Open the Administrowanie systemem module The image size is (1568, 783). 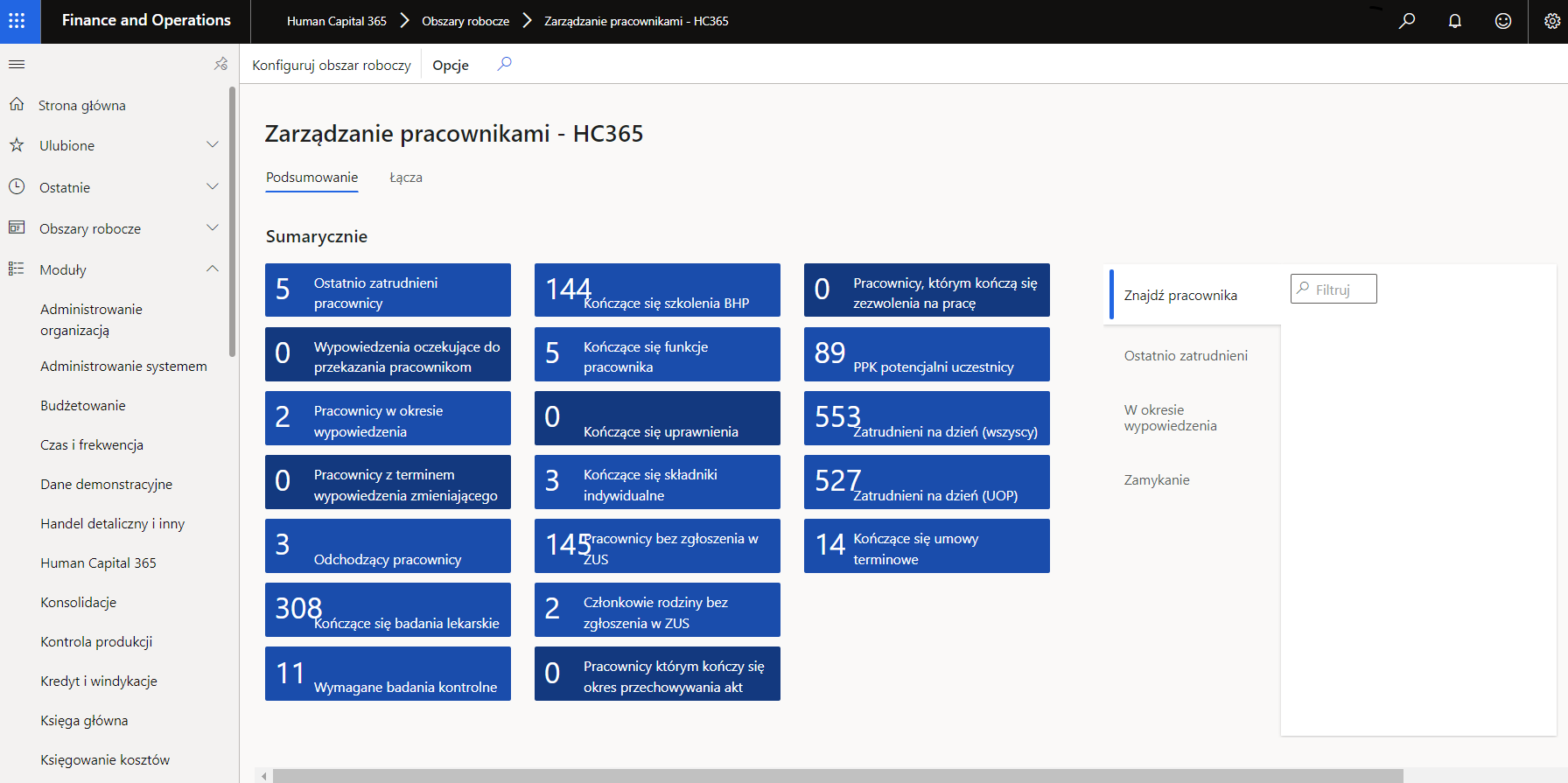[x=123, y=366]
